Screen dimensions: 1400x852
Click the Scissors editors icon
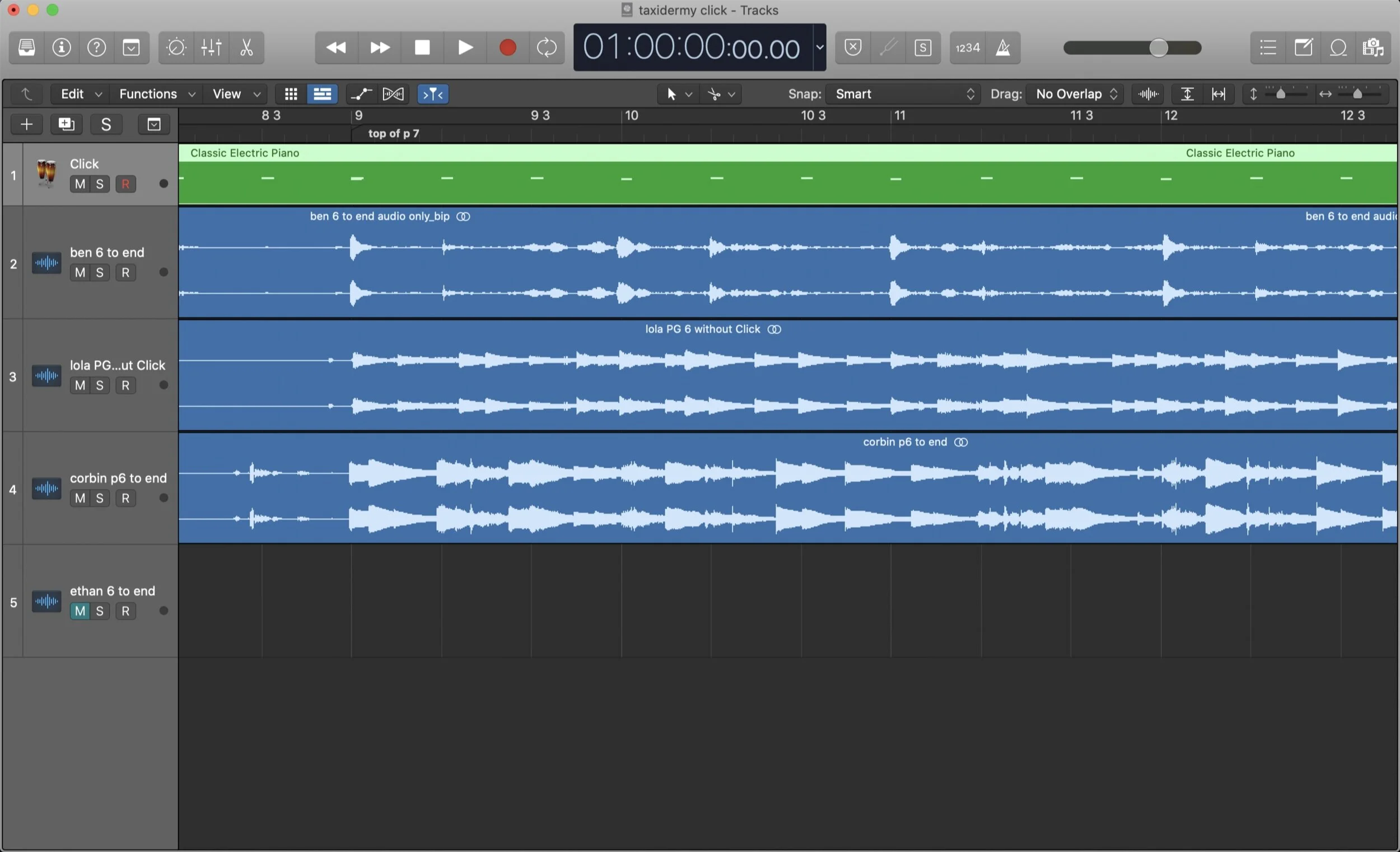[x=246, y=47]
